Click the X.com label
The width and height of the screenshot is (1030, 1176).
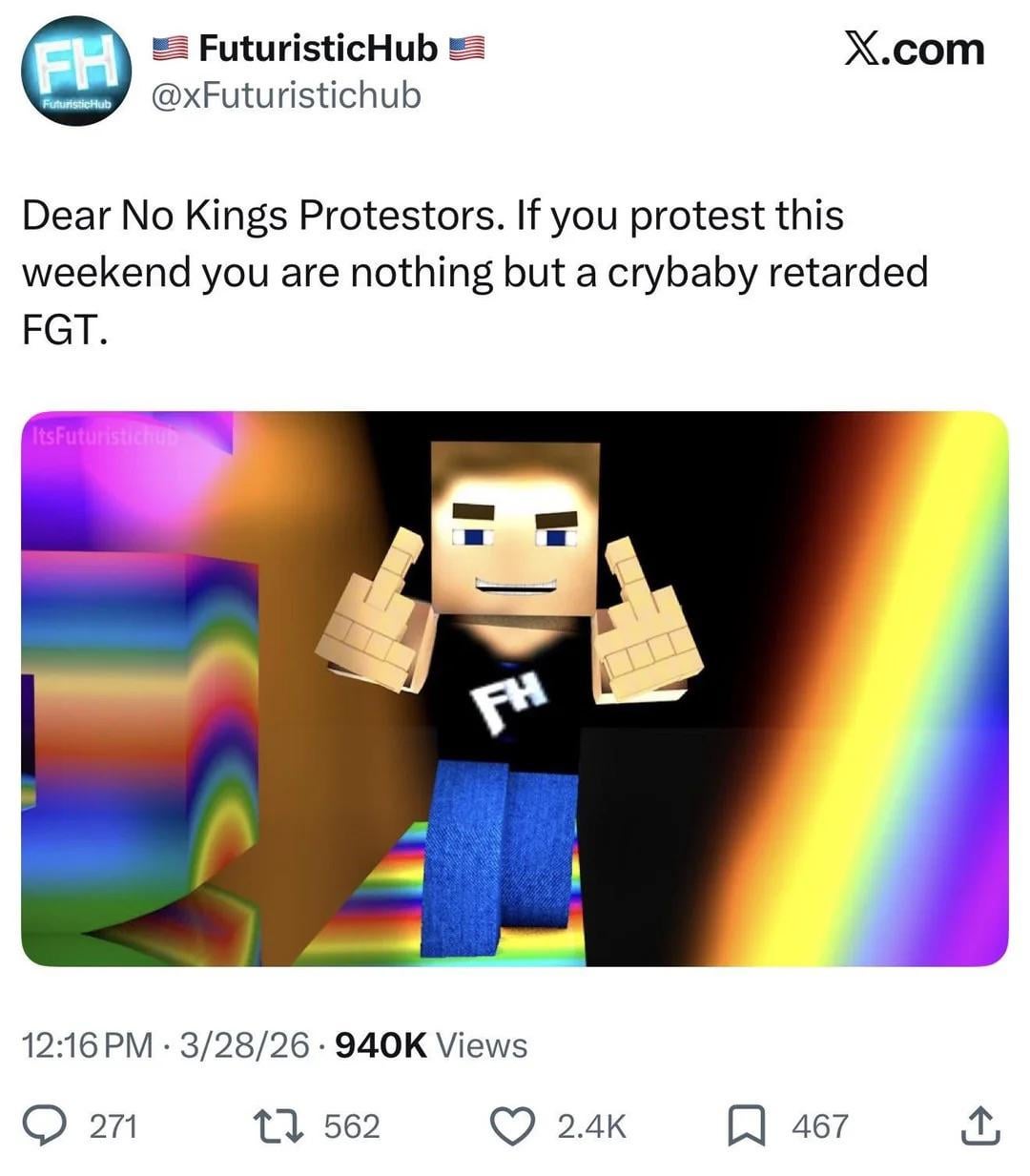[x=914, y=49]
